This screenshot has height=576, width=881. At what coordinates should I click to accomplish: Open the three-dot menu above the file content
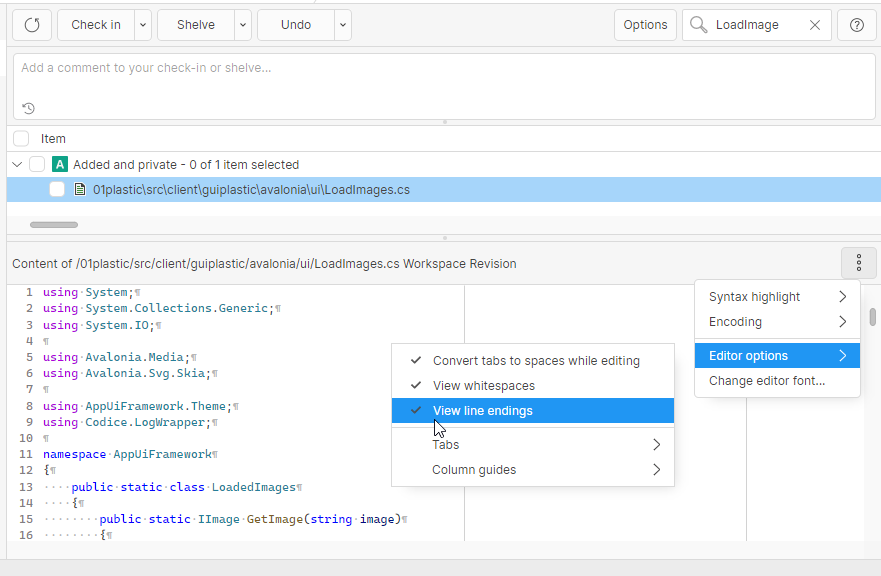[858, 263]
